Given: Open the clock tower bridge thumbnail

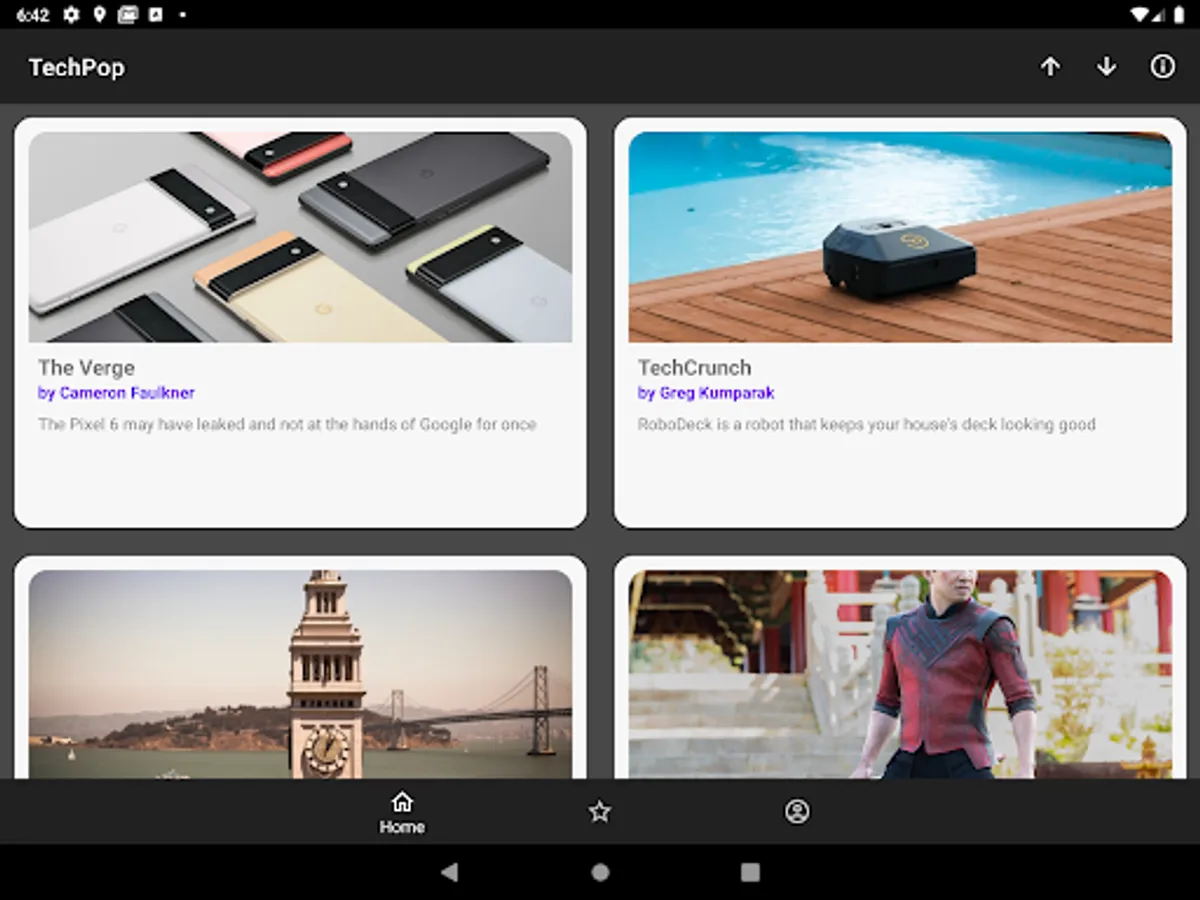Looking at the screenshot, I should click(x=300, y=674).
